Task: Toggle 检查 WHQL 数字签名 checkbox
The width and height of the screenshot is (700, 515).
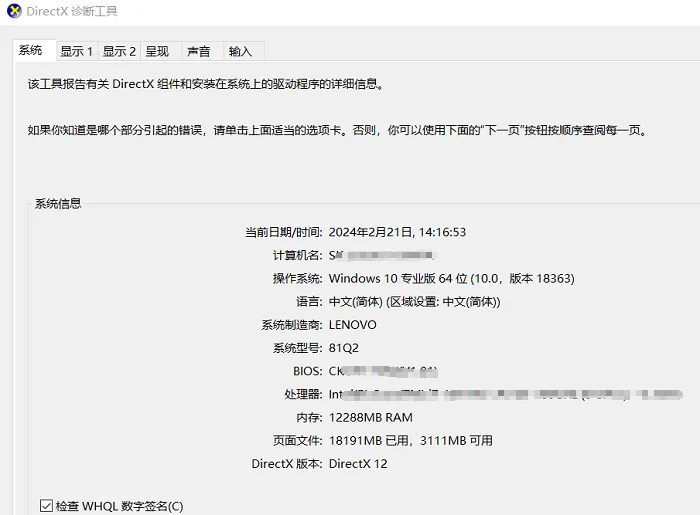Action: pos(46,506)
